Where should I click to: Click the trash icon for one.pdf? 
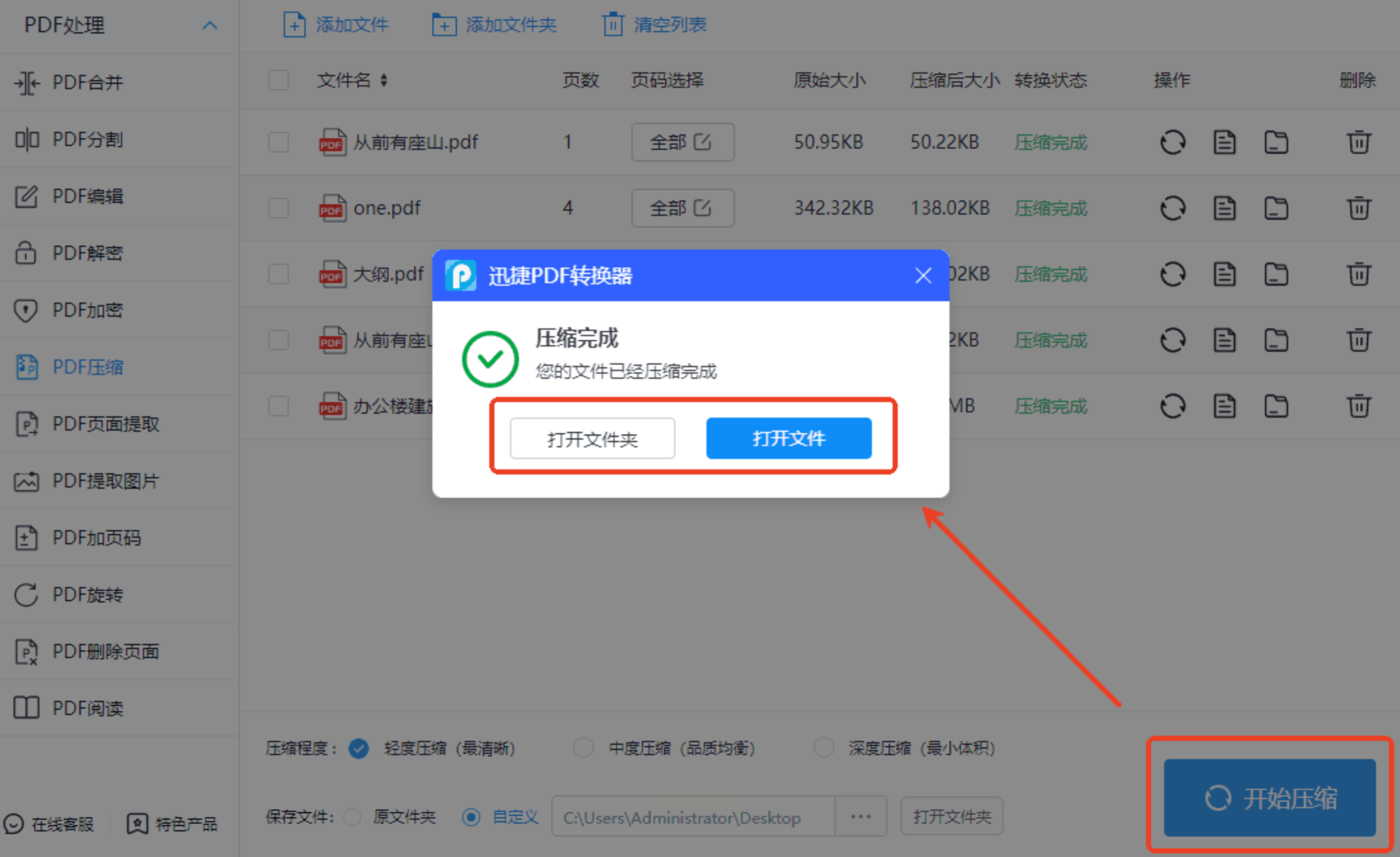click(x=1358, y=208)
